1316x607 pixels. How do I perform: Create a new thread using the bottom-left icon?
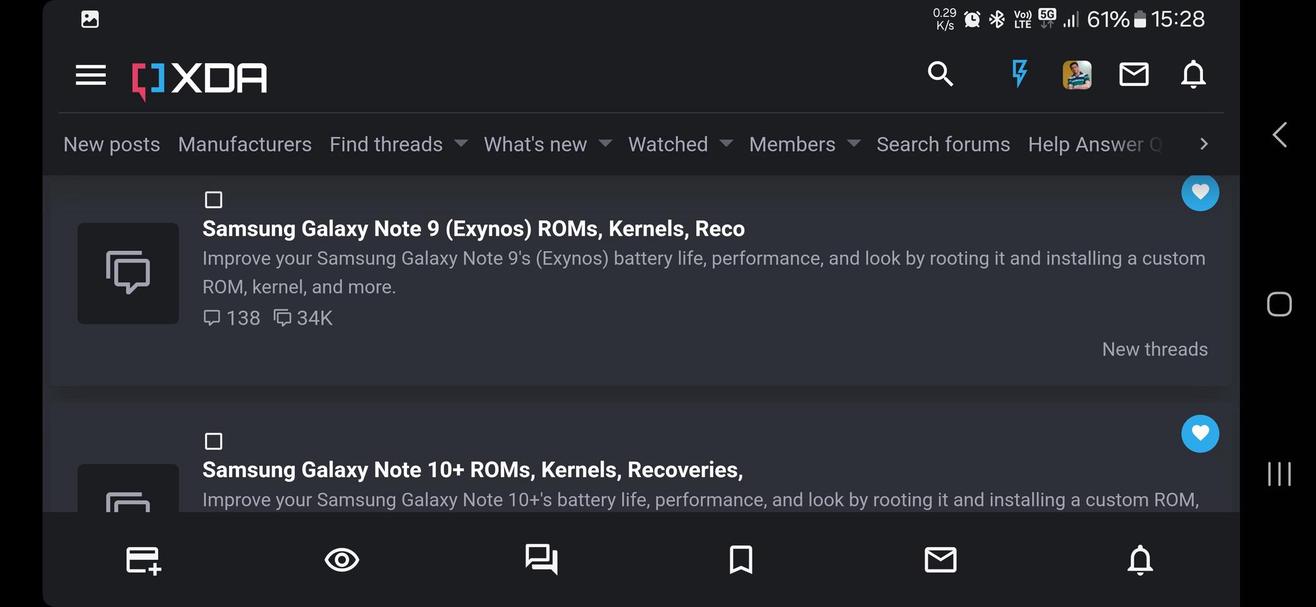(140, 560)
